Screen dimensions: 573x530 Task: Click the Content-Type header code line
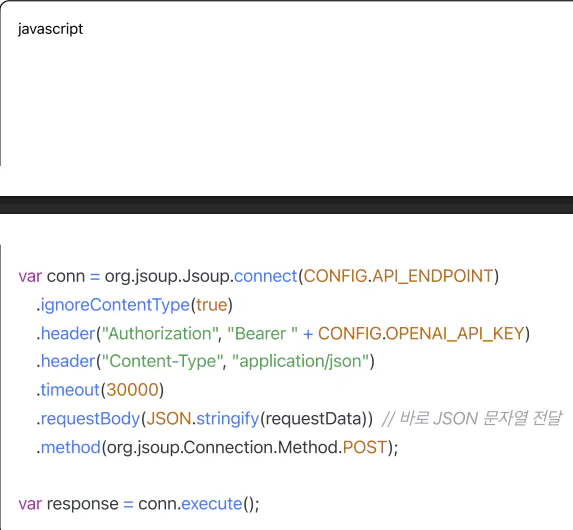(205, 361)
